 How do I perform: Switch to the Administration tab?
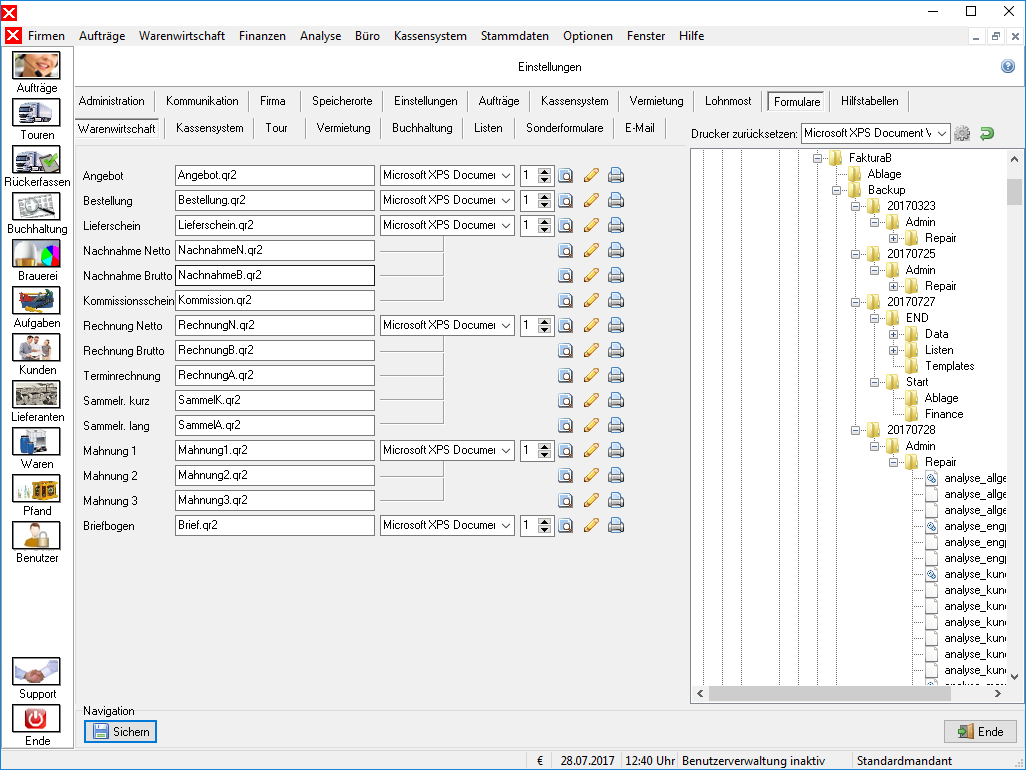point(112,101)
